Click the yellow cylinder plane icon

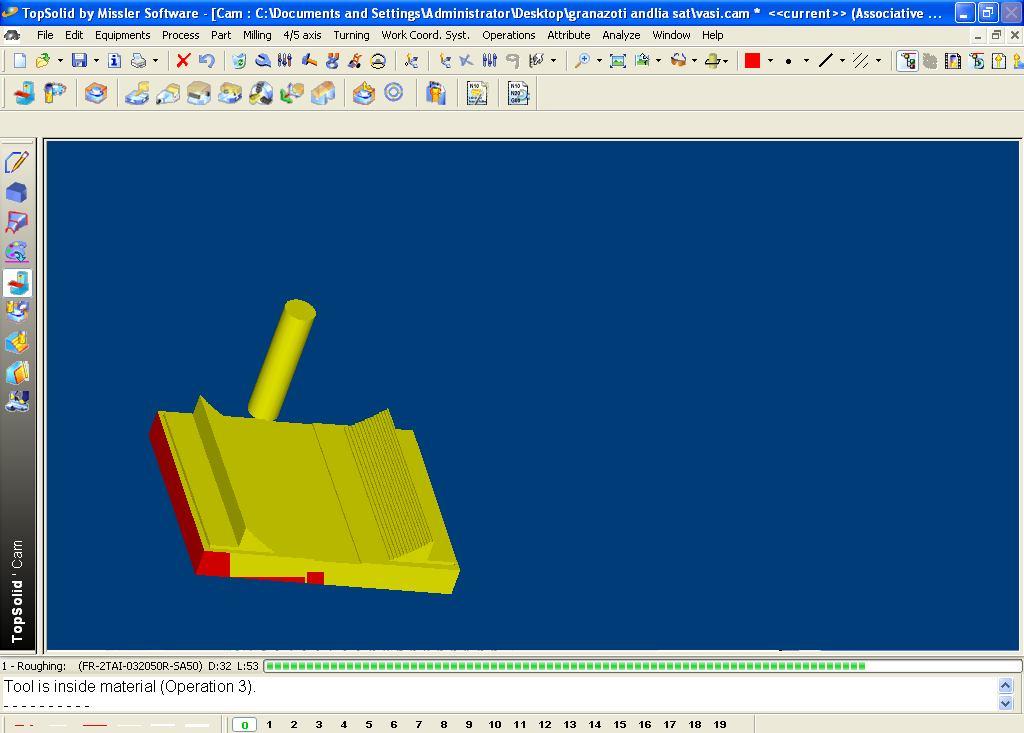click(x=712, y=61)
